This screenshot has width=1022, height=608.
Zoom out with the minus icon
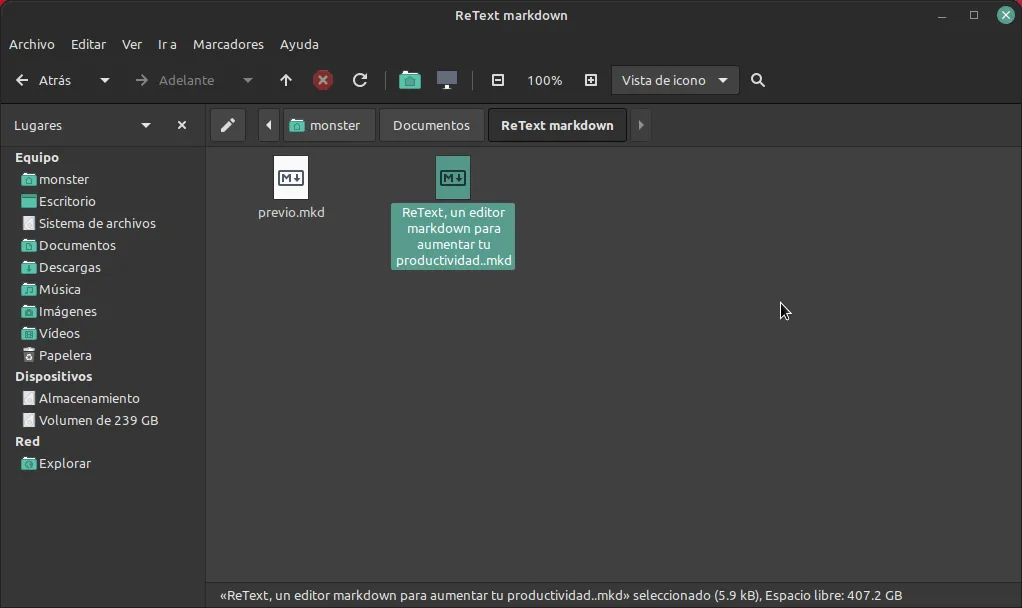pyautogui.click(x=498, y=80)
